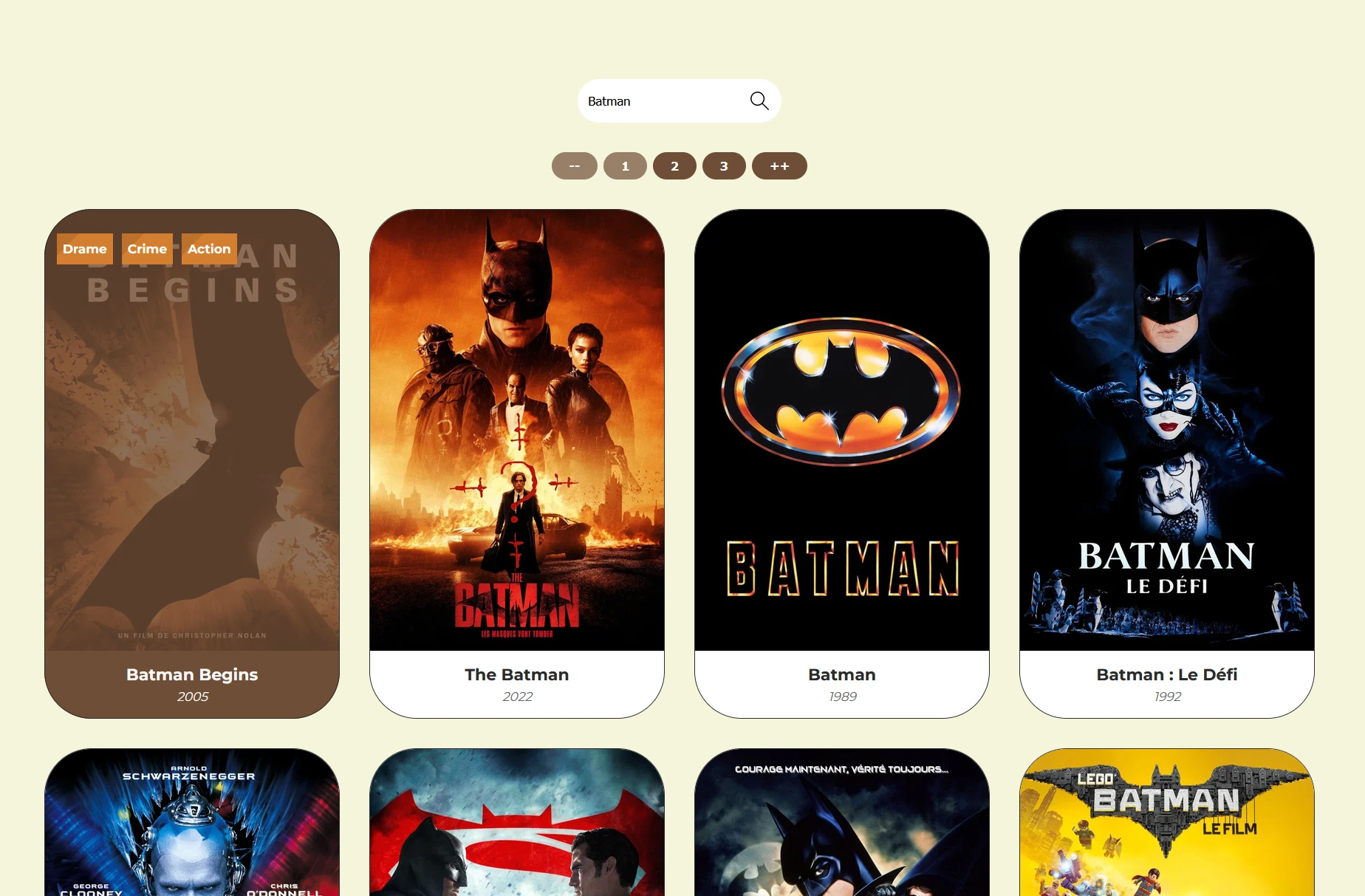Select the Crime genre tag

(147, 249)
